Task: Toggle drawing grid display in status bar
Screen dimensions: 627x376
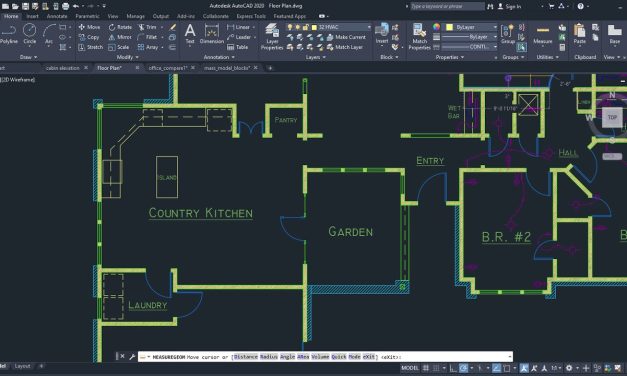Action: pos(426,368)
